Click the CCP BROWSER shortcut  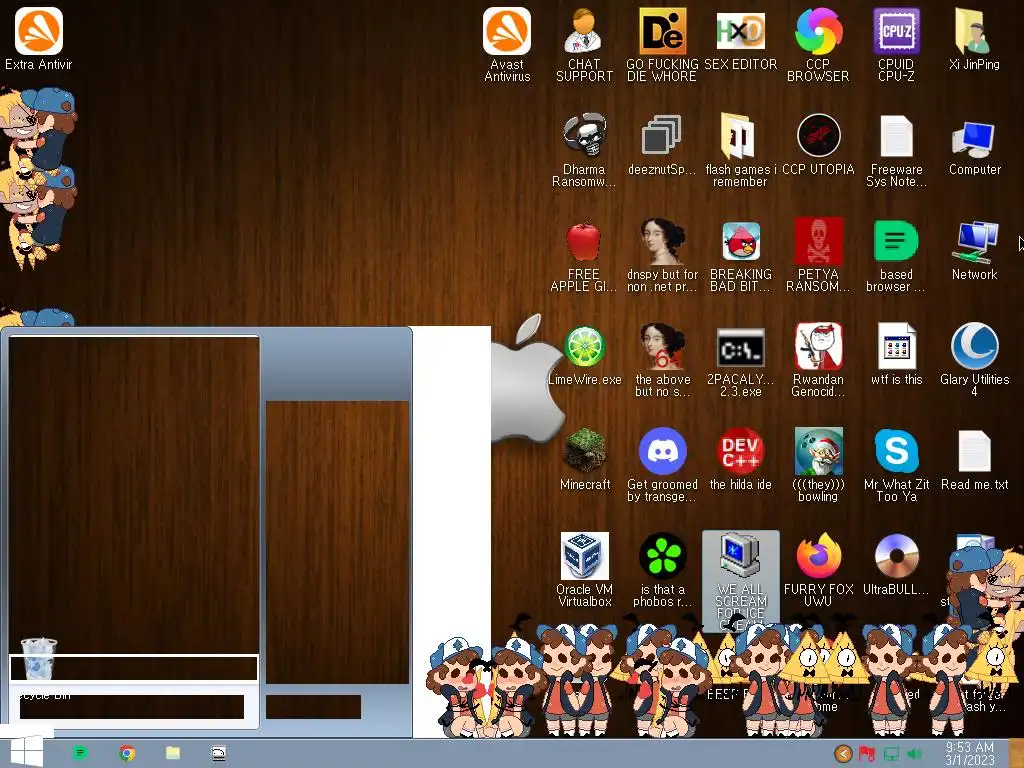click(x=818, y=44)
